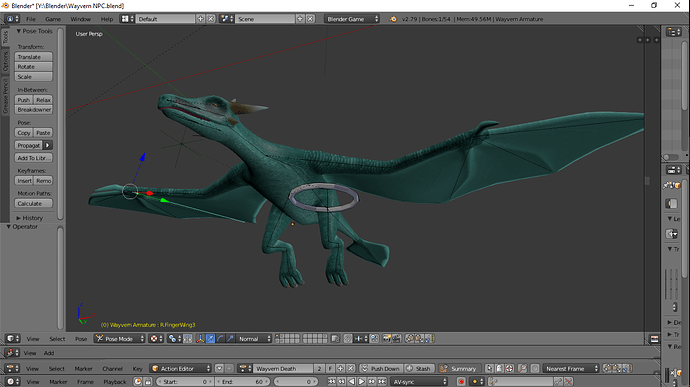The image size is (690, 387).
Task: Toggle only selected filter arrow icon
Action: coord(489,369)
